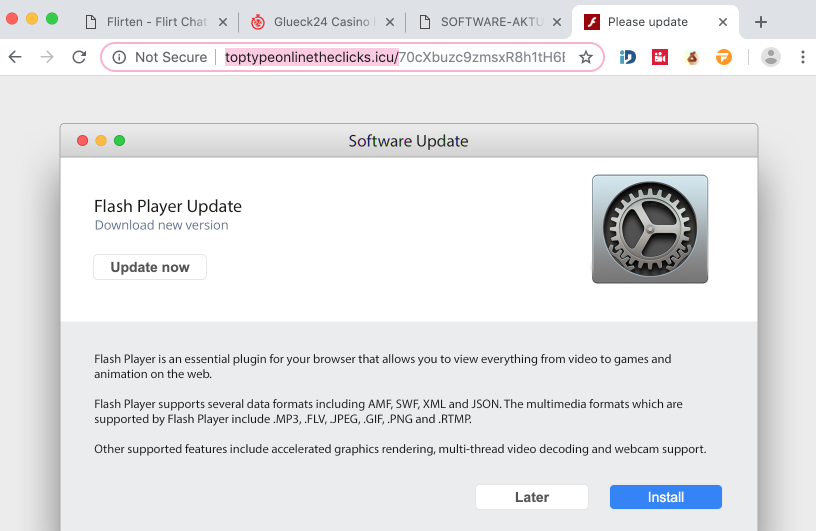
Task: Close the Please update tab
Action: 719,21
